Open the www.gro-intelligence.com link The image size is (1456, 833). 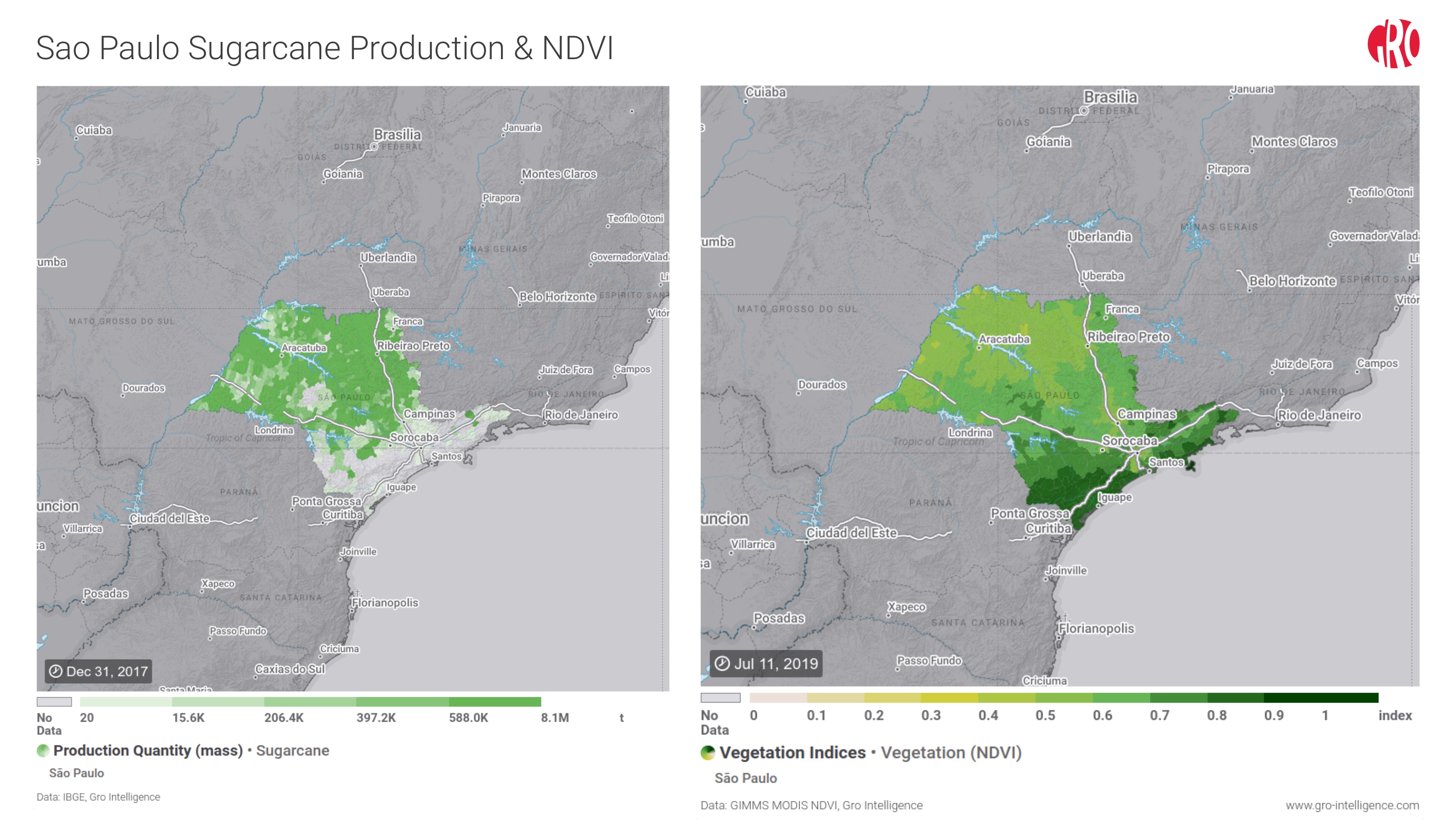1352,805
